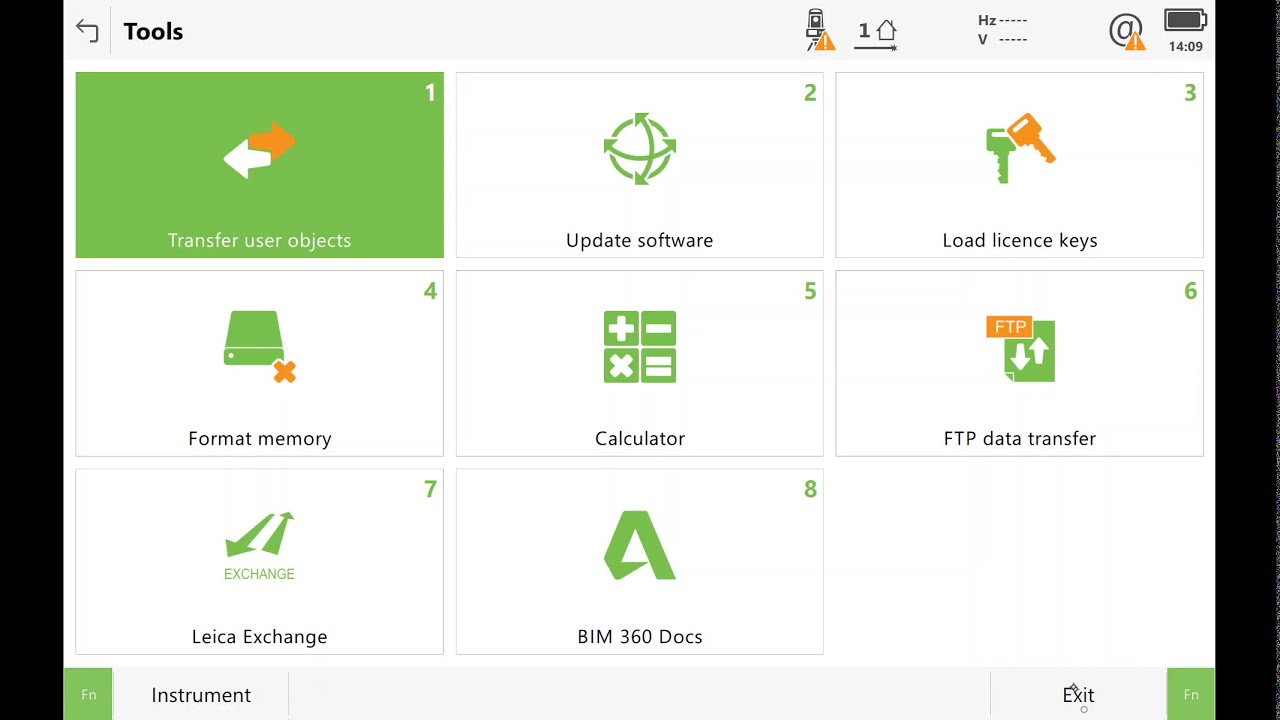The image size is (1280, 720).
Task: Select the Calculator tile label
Action: point(640,438)
